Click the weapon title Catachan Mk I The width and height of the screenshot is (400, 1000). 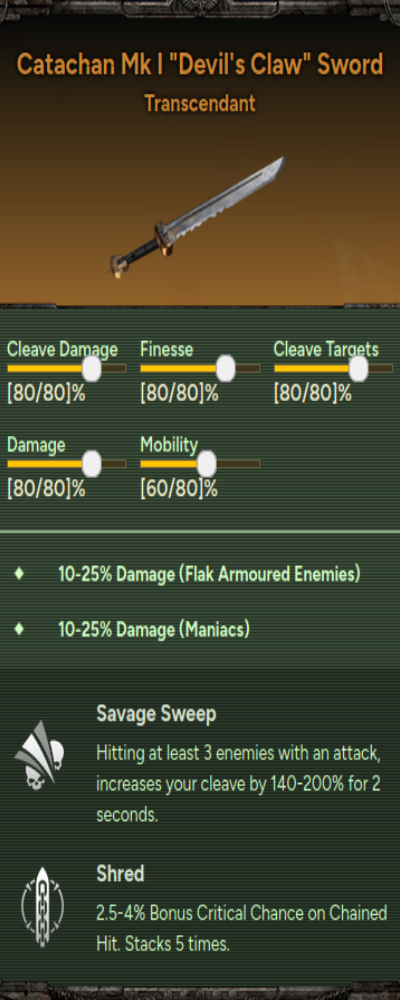(x=200, y=64)
